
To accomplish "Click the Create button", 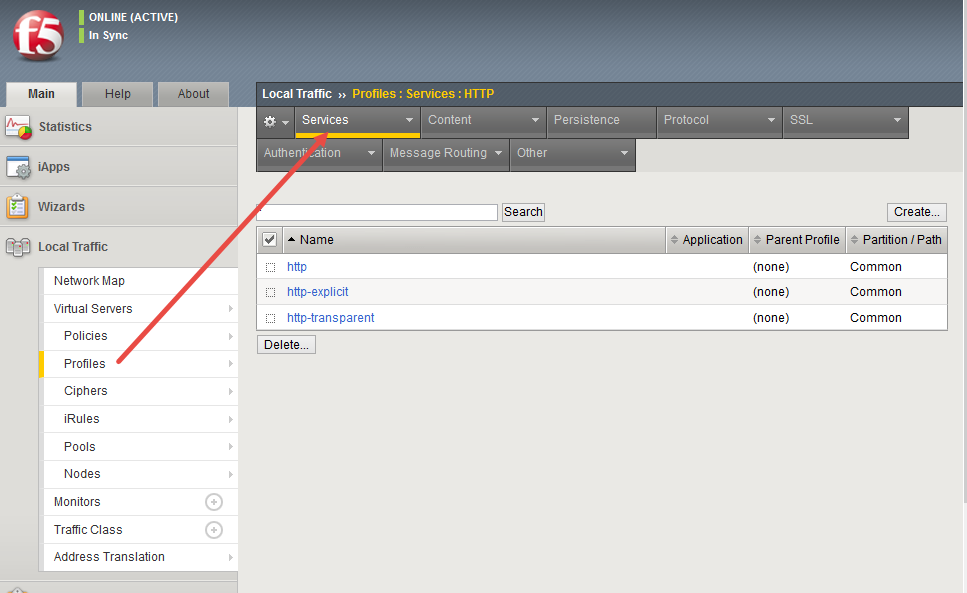I will 916,211.
